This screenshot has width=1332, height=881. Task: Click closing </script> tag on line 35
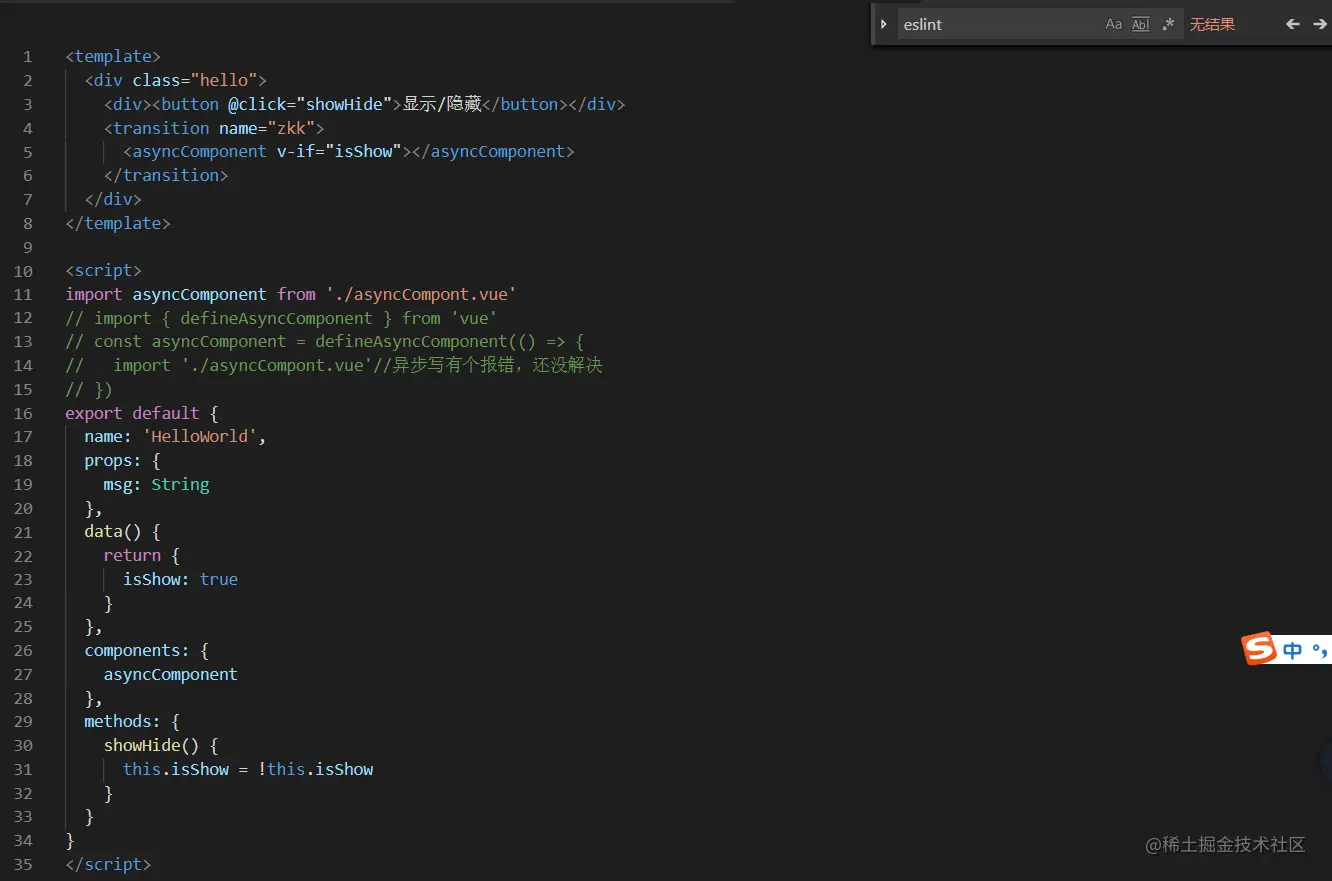coord(109,864)
